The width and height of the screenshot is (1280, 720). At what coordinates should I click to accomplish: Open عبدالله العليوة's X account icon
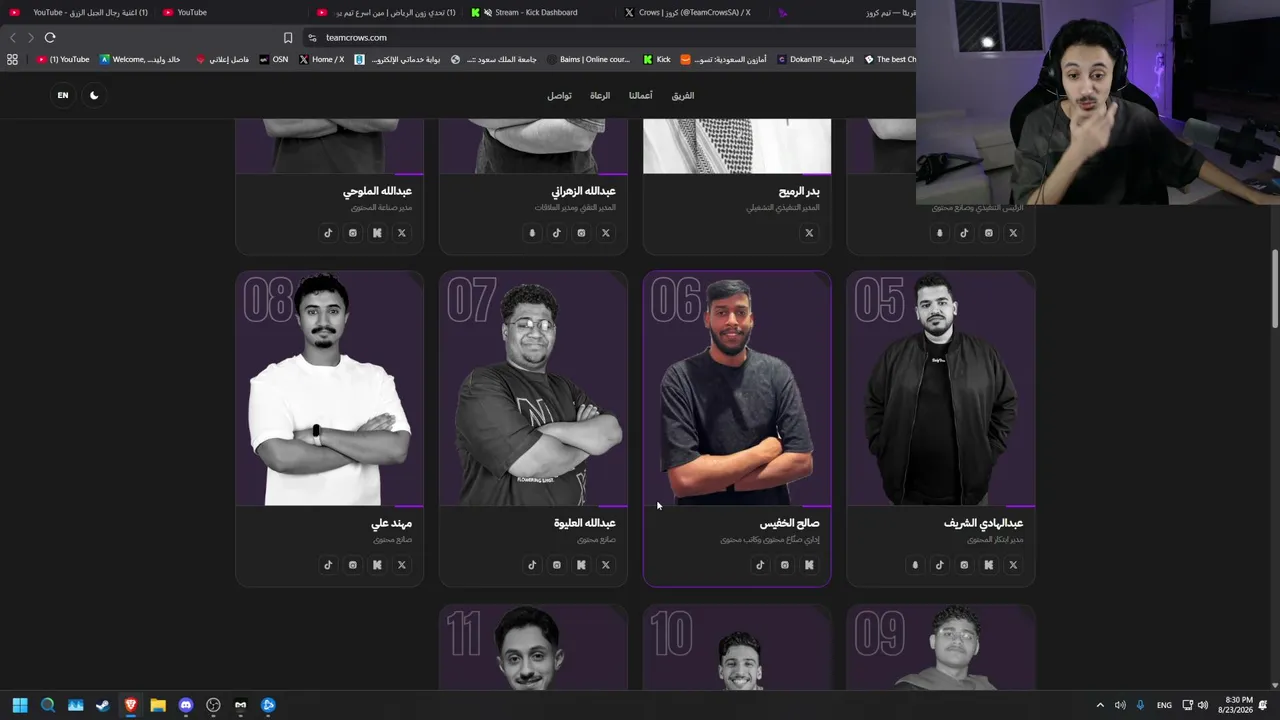[x=605, y=565]
